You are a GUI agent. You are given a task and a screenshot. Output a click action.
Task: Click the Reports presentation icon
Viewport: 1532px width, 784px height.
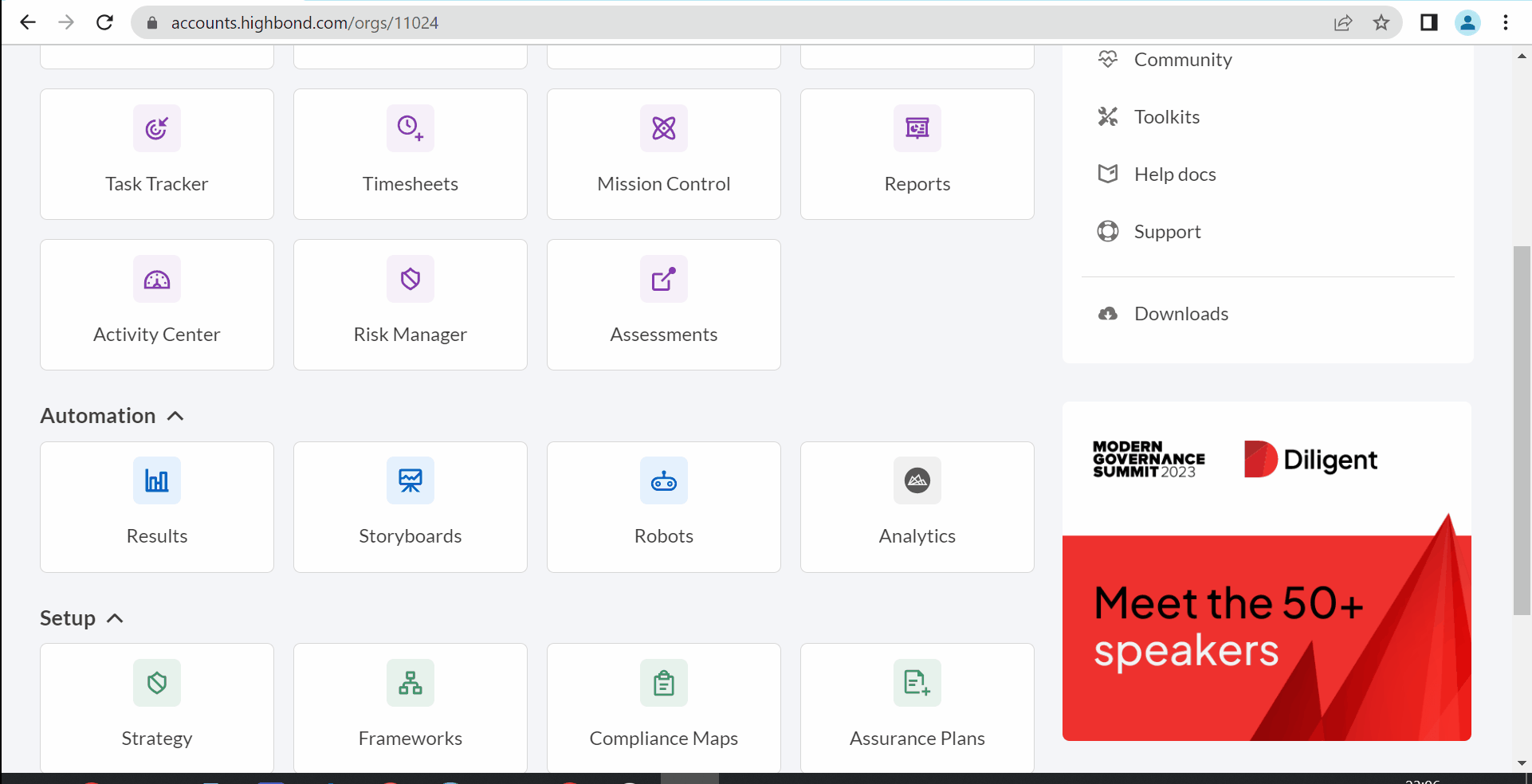click(x=917, y=128)
